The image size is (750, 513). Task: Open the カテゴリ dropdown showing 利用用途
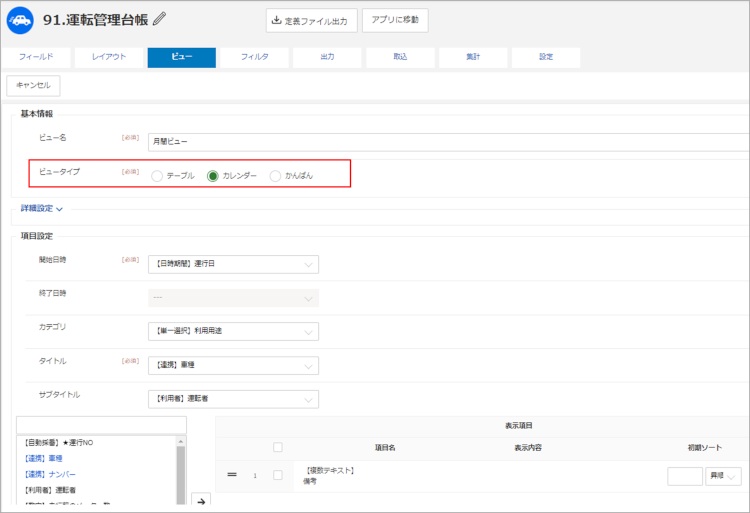click(233, 331)
